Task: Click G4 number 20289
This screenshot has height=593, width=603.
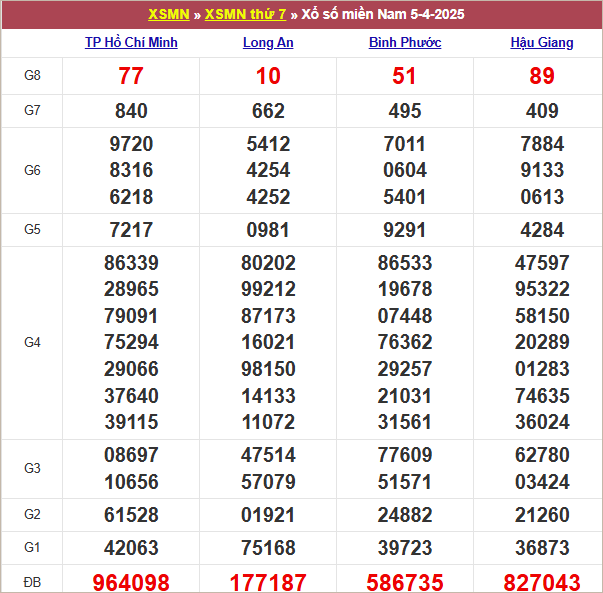Action: pos(542,343)
